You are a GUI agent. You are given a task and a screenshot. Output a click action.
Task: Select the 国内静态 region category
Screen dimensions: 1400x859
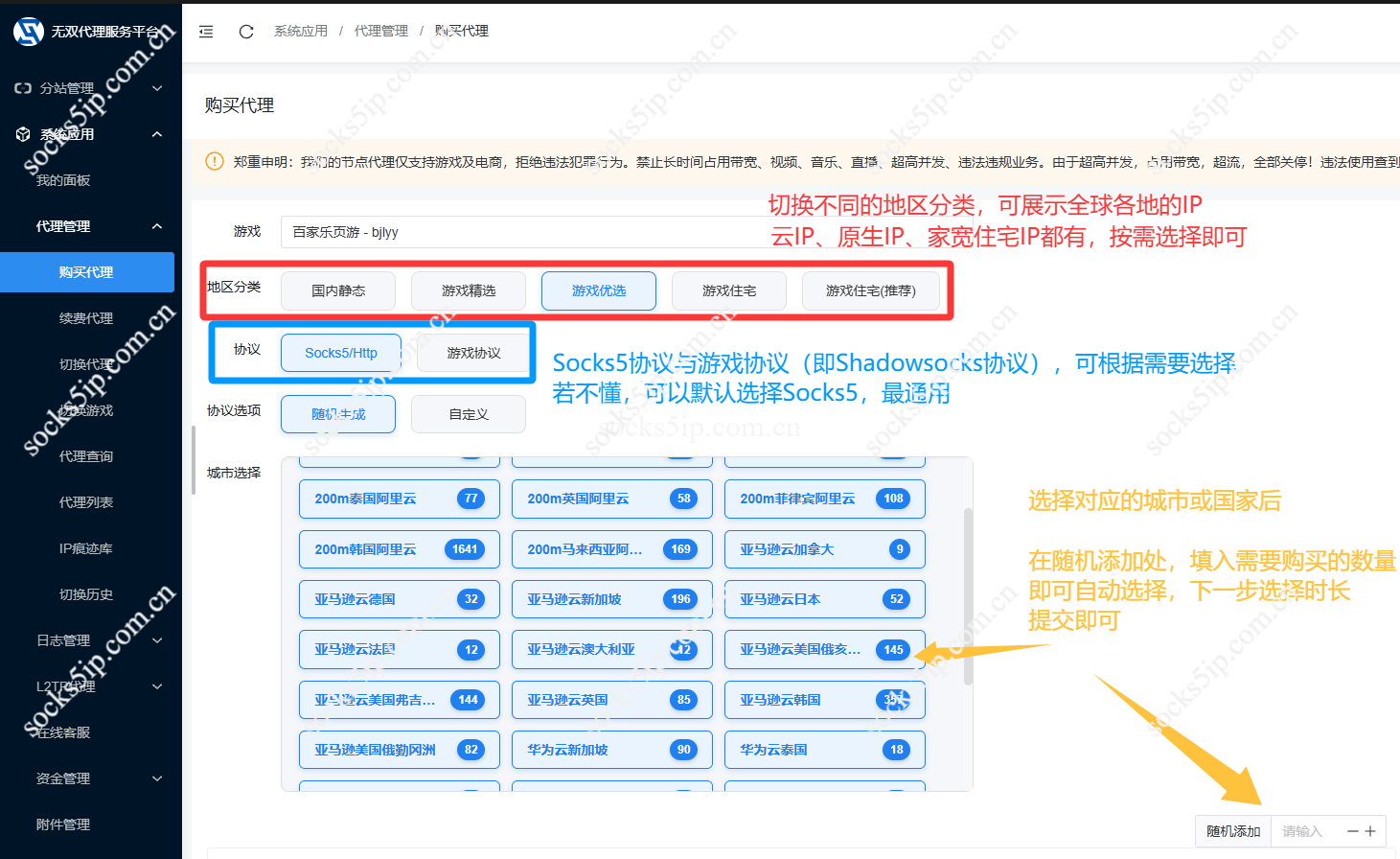[337, 290]
